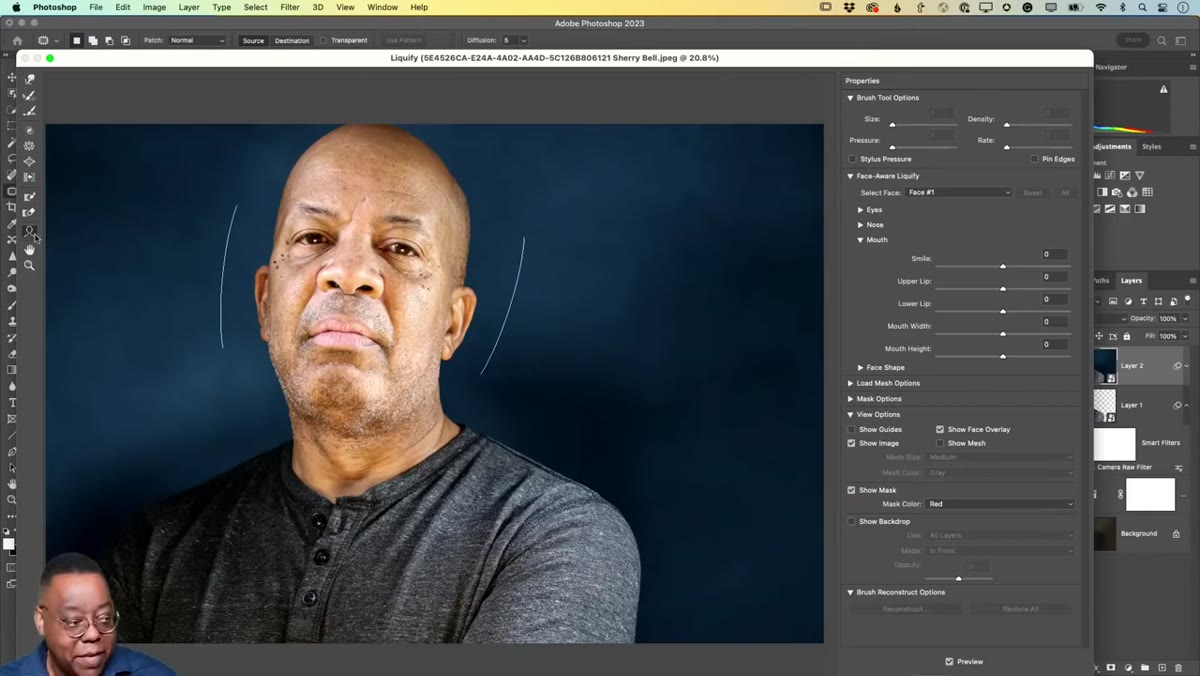This screenshot has height=676, width=1200.
Task: Click the Photoshop home icon
Action: click(x=17, y=41)
